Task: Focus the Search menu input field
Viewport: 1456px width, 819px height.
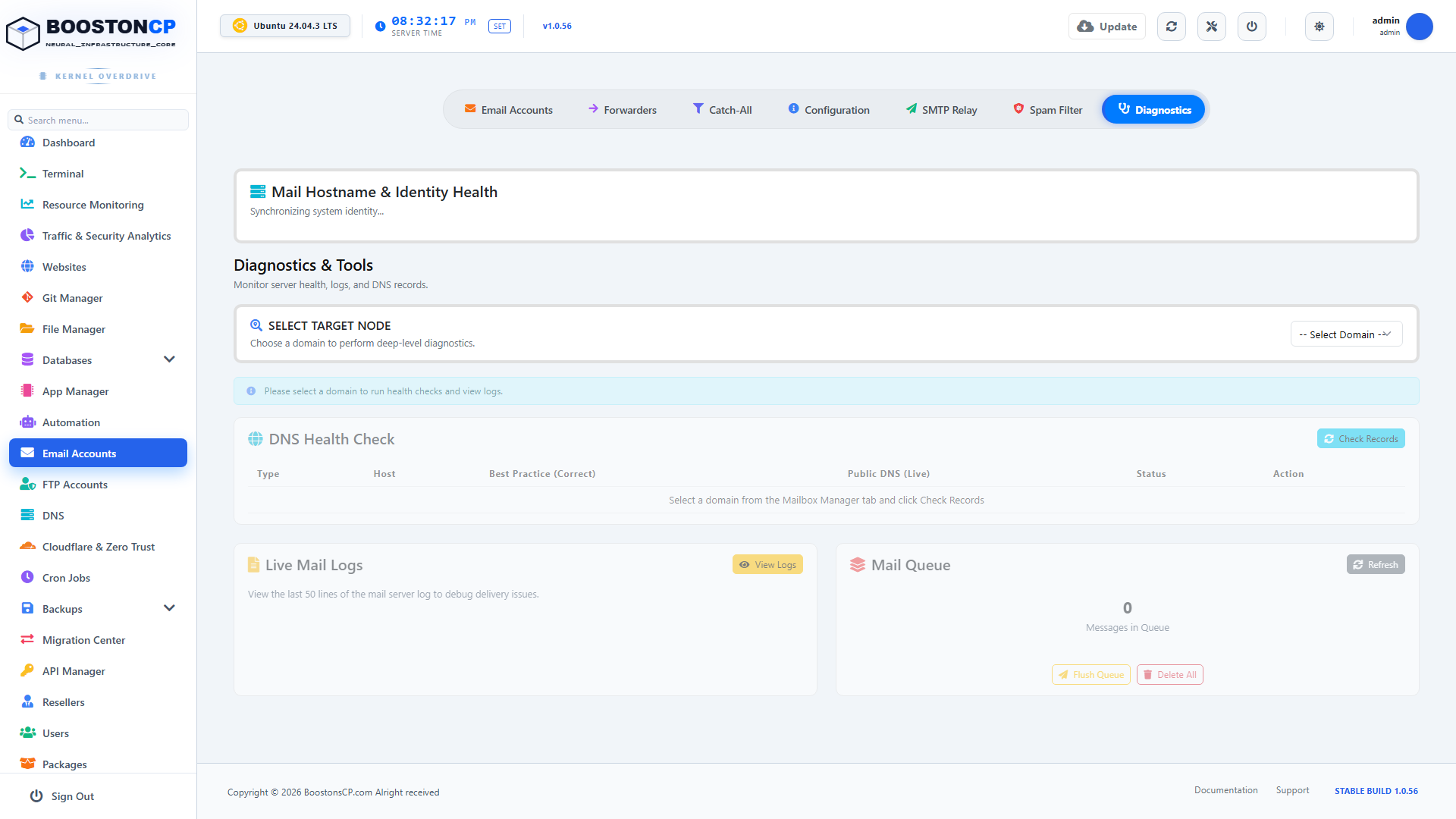Action: coord(98,120)
